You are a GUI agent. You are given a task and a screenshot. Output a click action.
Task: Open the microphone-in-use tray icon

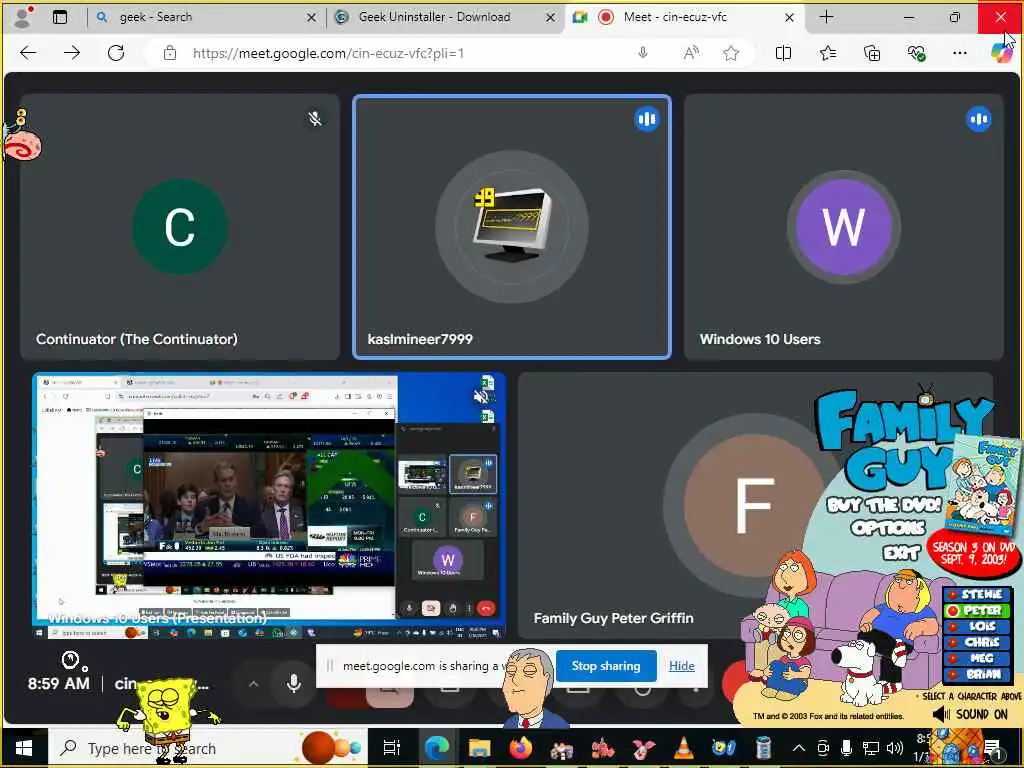pyautogui.click(x=846, y=748)
